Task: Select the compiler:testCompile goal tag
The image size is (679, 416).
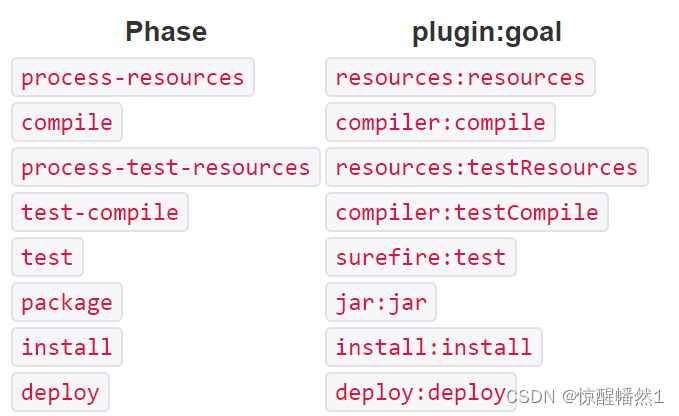Action: (x=467, y=212)
